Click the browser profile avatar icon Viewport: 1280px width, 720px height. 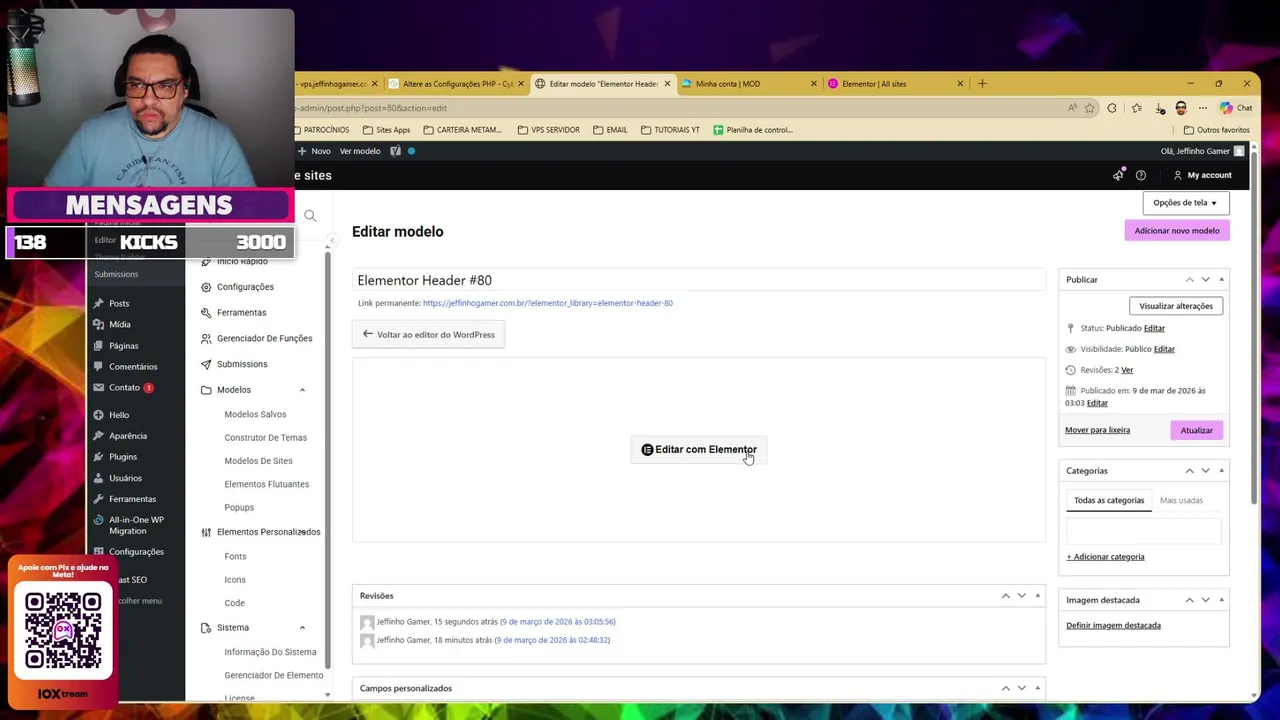[x=1181, y=108]
